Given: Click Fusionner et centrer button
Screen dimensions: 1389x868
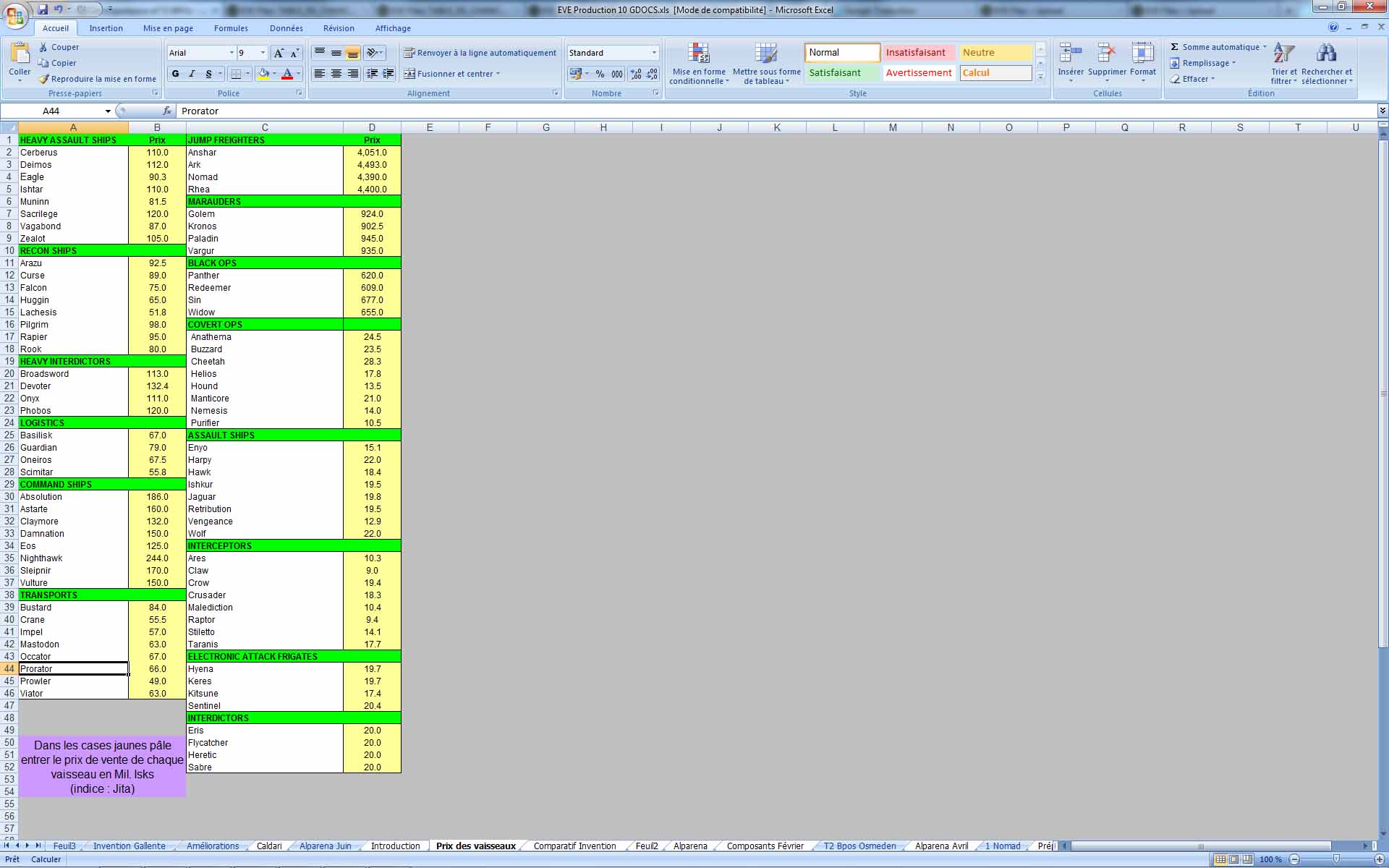Looking at the screenshot, I should [x=449, y=74].
